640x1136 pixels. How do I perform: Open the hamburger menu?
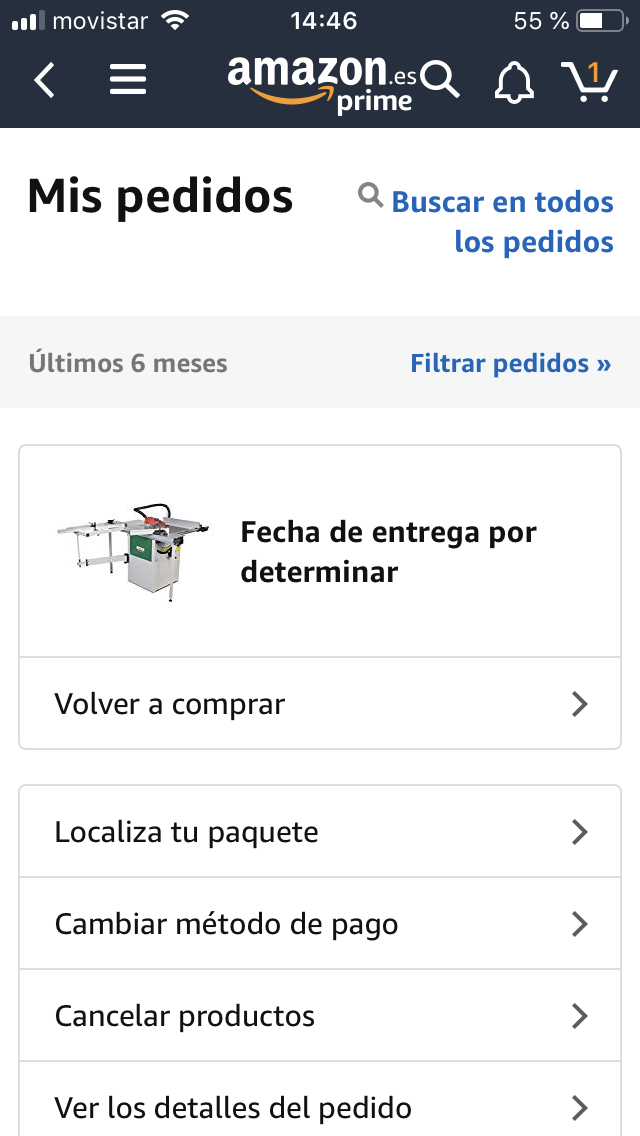[x=128, y=80]
